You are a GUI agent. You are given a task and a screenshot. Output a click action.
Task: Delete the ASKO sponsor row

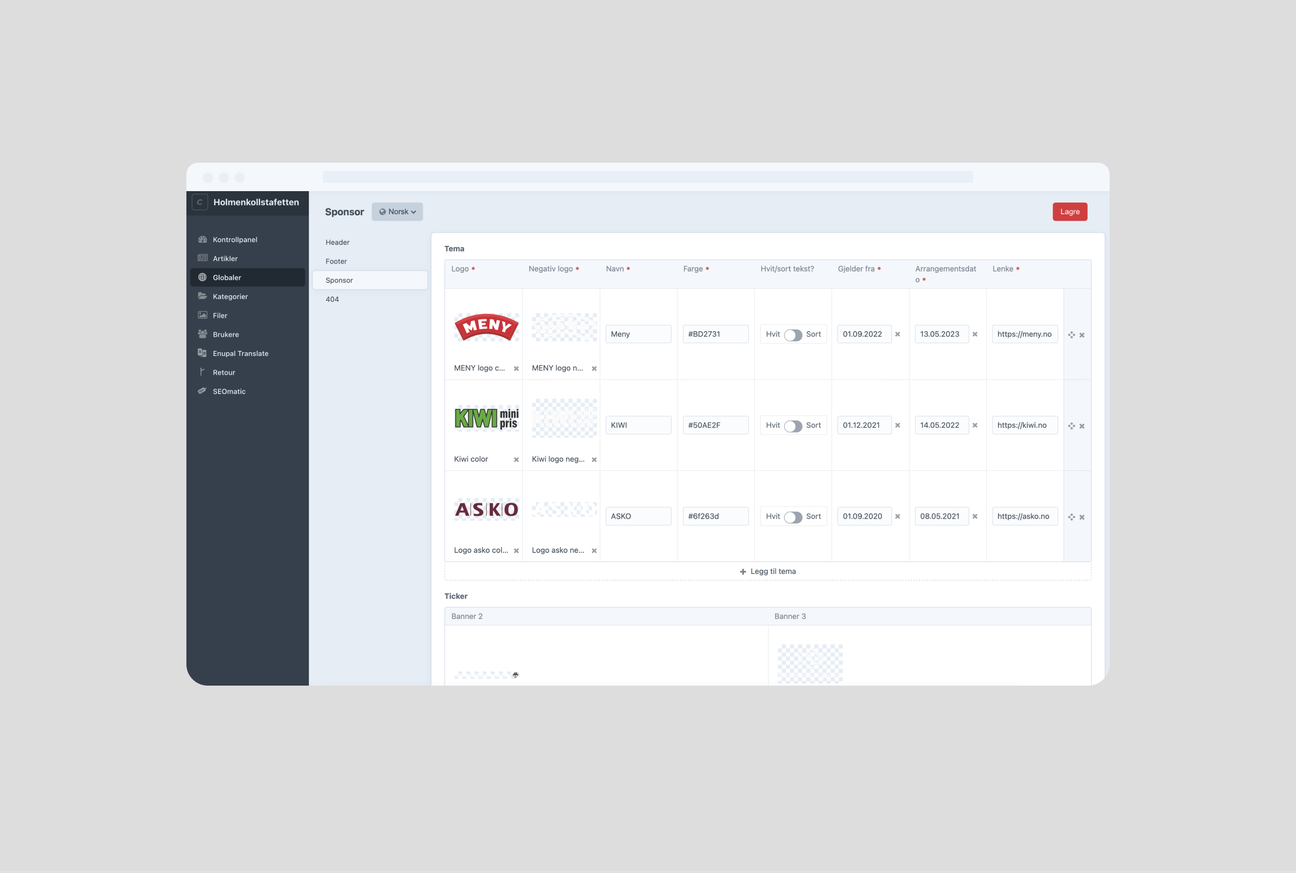tap(1082, 517)
